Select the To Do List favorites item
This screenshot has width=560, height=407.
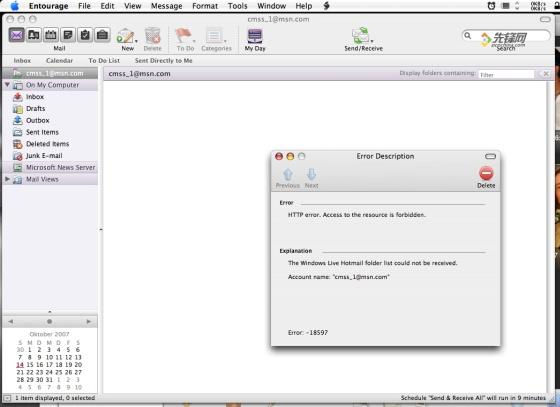coord(104,61)
